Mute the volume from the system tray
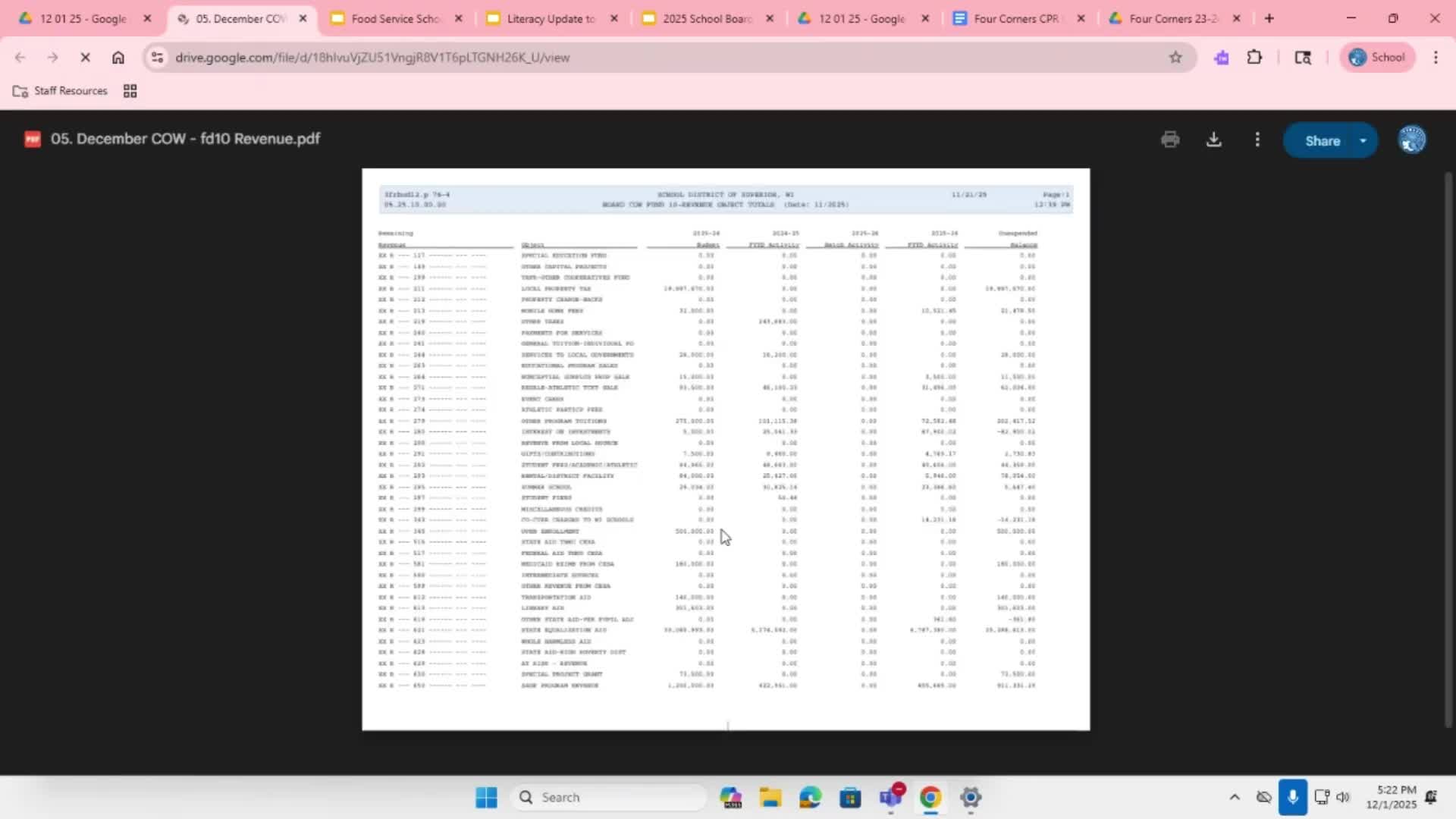Image resolution: width=1456 pixels, height=819 pixels. click(1343, 797)
